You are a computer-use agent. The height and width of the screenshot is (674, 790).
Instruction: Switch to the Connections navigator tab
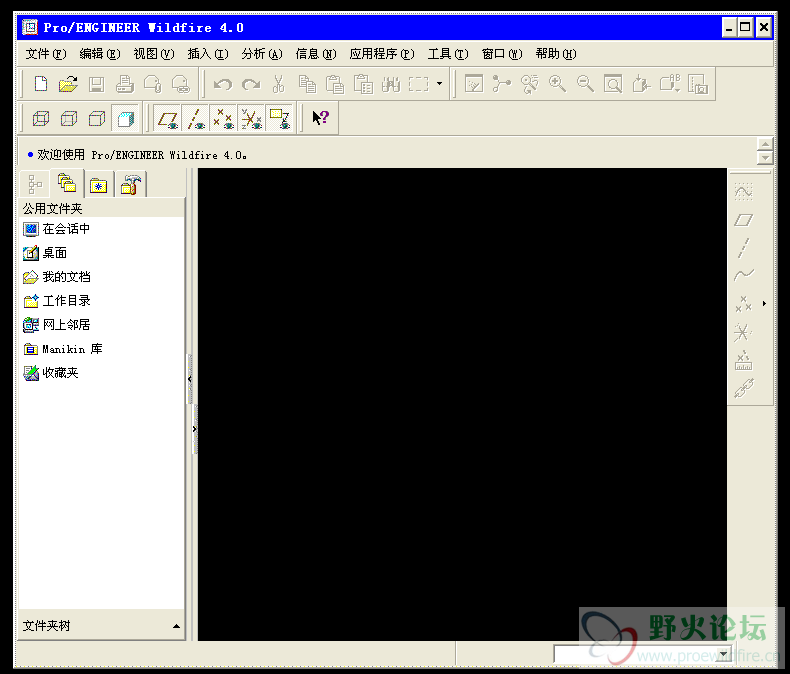131,184
